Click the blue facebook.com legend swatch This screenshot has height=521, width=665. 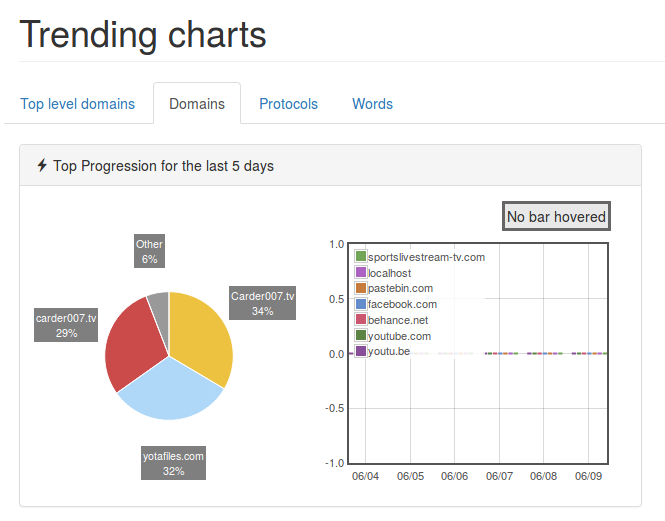(x=361, y=304)
